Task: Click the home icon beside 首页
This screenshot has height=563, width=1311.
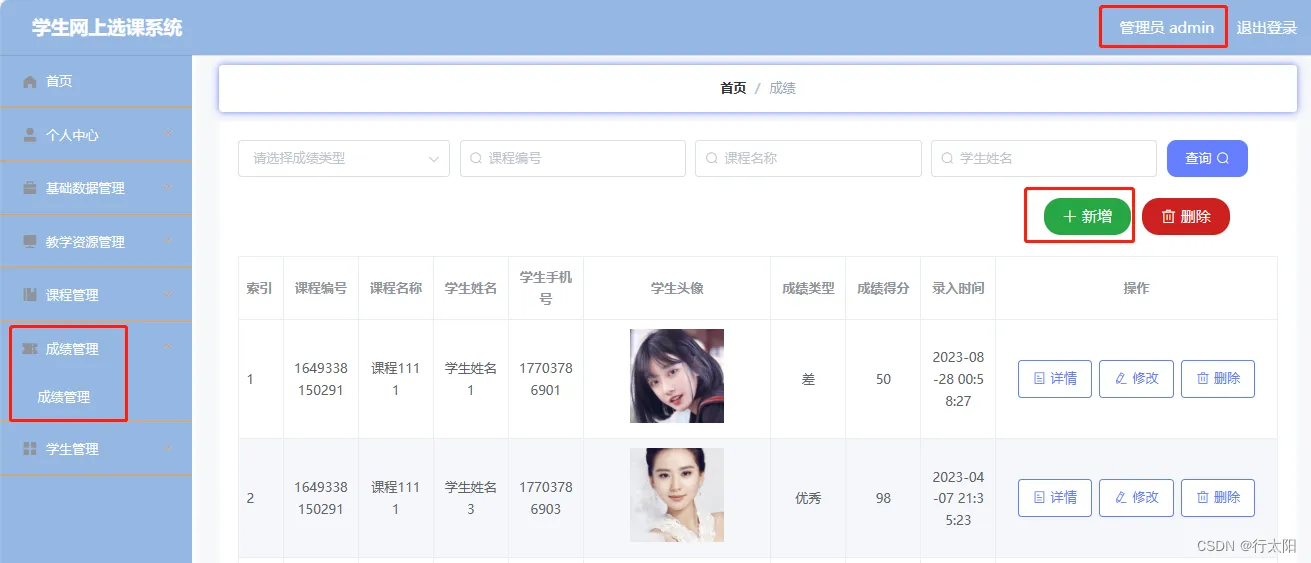Action: pos(30,81)
